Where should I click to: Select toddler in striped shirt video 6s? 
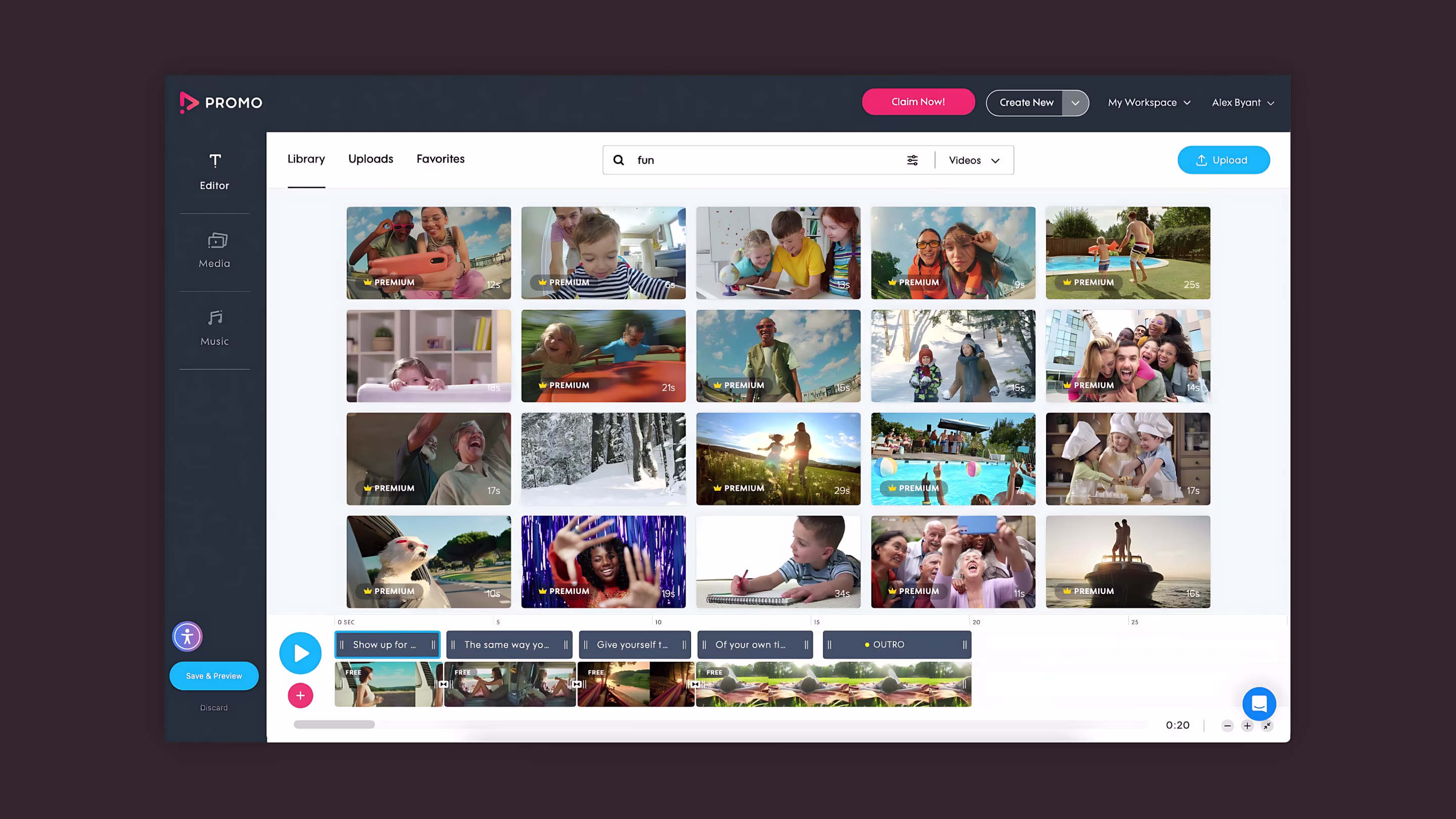tap(603, 253)
